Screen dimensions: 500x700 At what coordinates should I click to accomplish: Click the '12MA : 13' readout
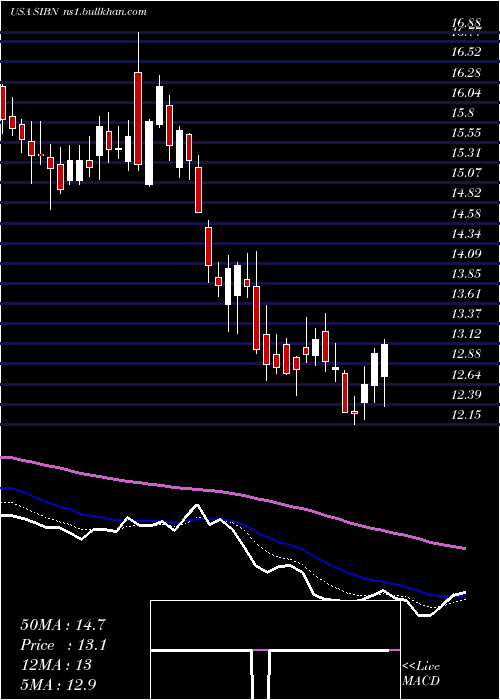pos(56,665)
